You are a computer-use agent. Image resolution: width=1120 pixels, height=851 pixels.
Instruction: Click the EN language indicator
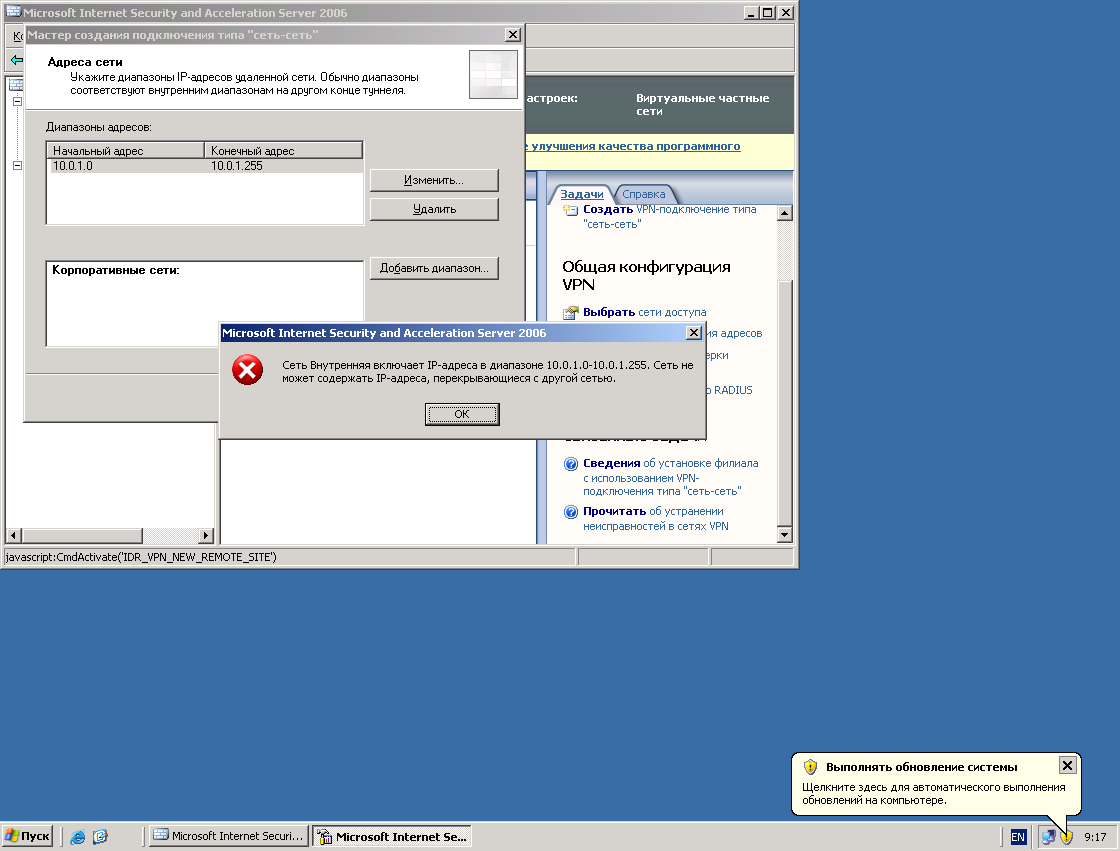click(1018, 837)
